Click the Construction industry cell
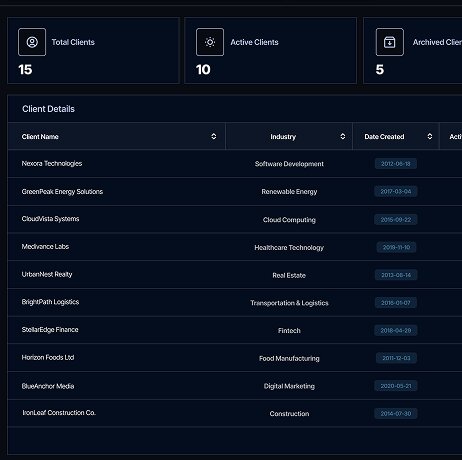Screen dimensions: 462x460 [x=289, y=414]
